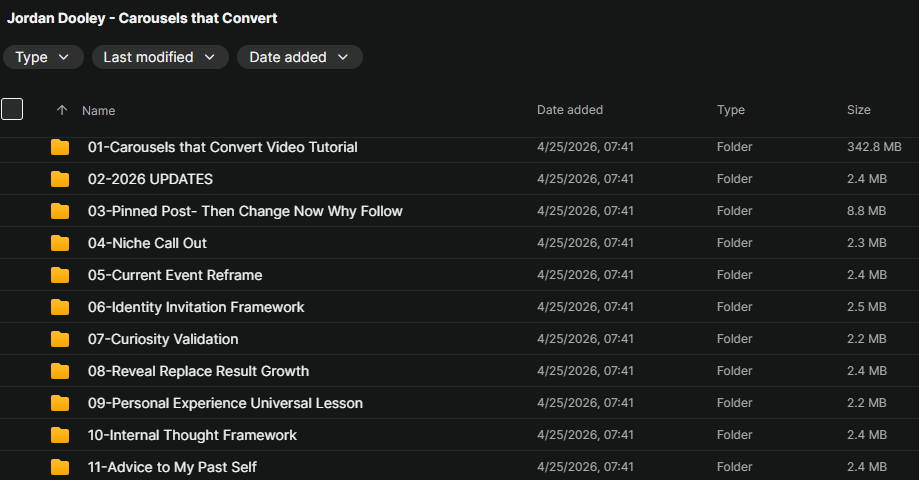Open the Date added filter dropdown
This screenshot has height=480, width=919.
[x=299, y=57]
